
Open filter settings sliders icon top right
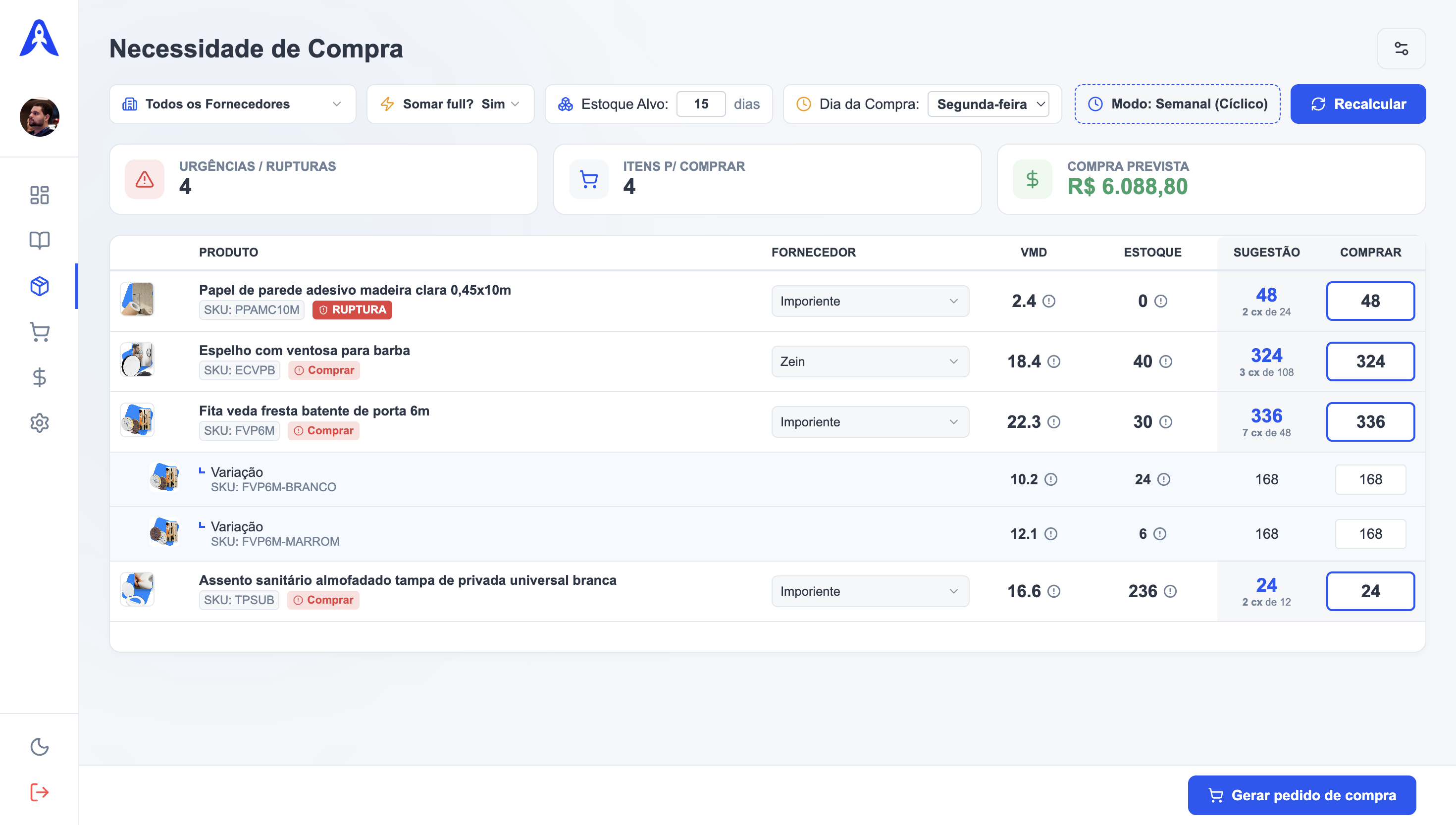(1401, 49)
